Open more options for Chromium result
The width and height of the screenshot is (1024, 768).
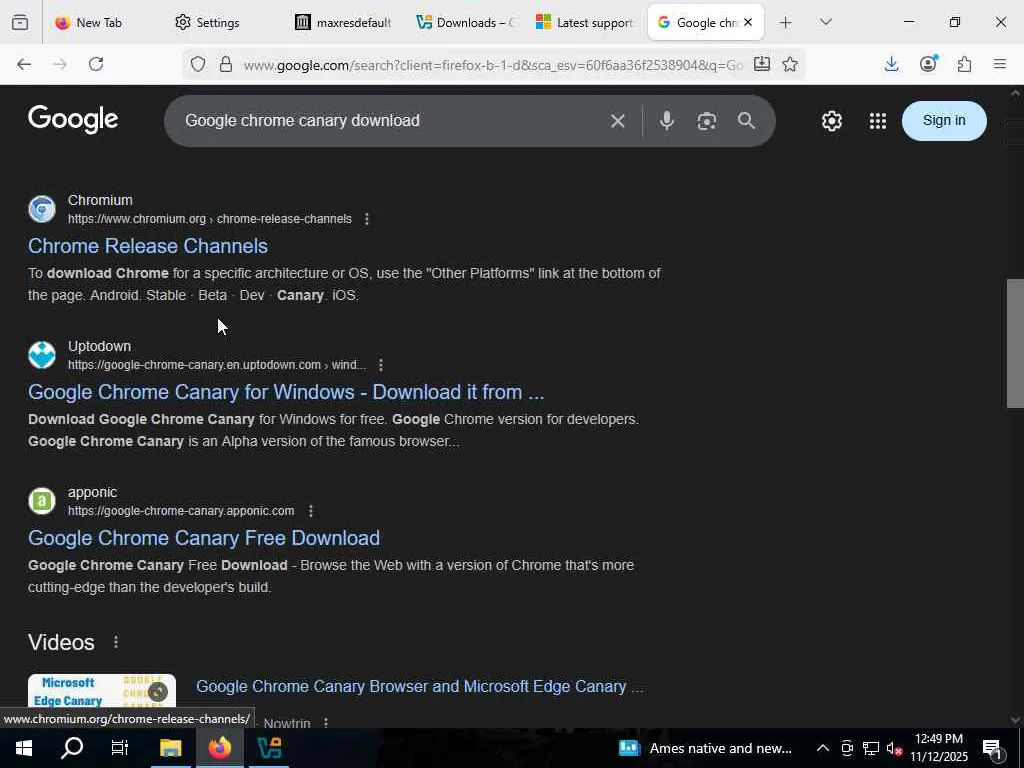click(x=367, y=219)
